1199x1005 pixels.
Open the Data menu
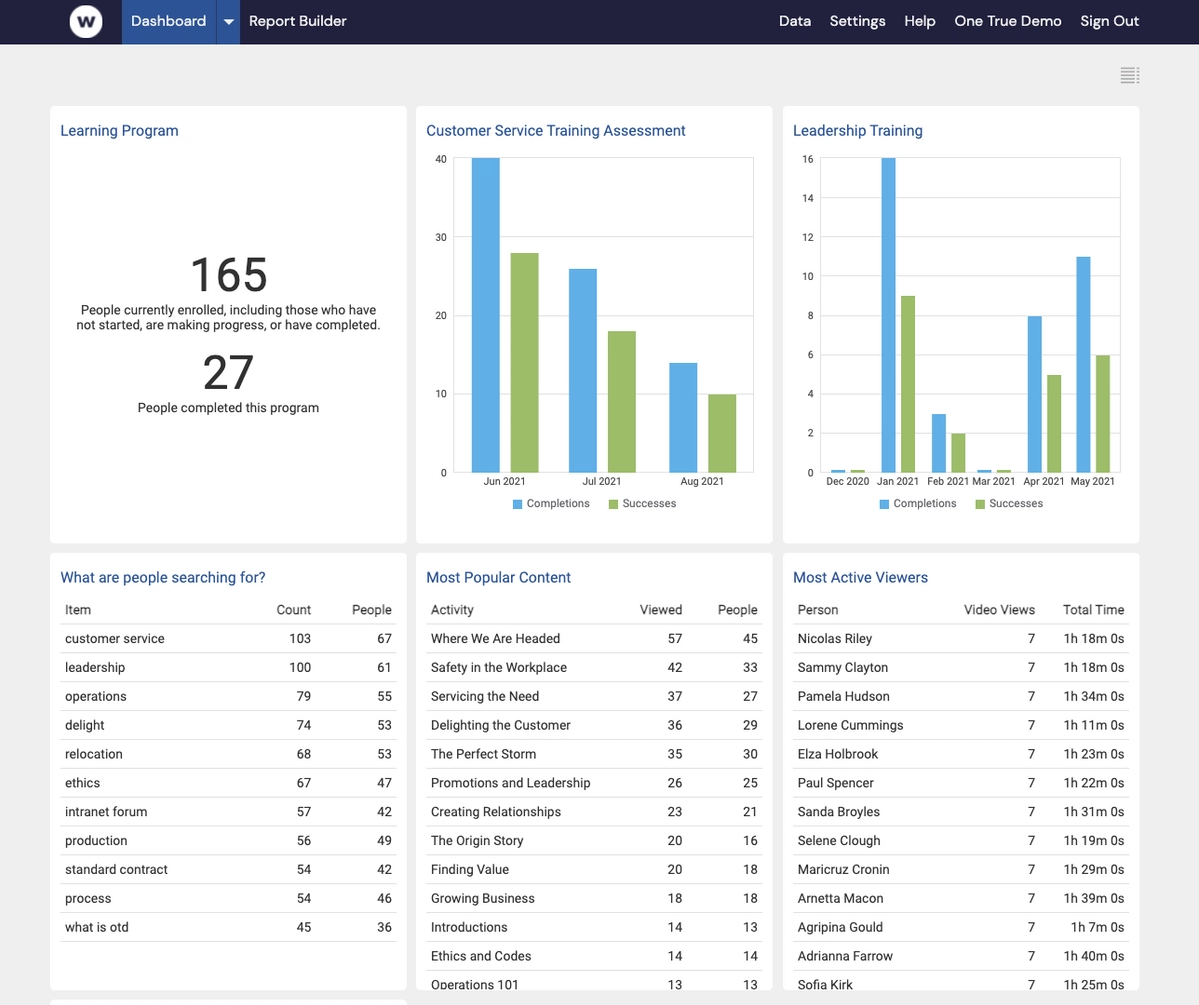click(x=795, y=20)
